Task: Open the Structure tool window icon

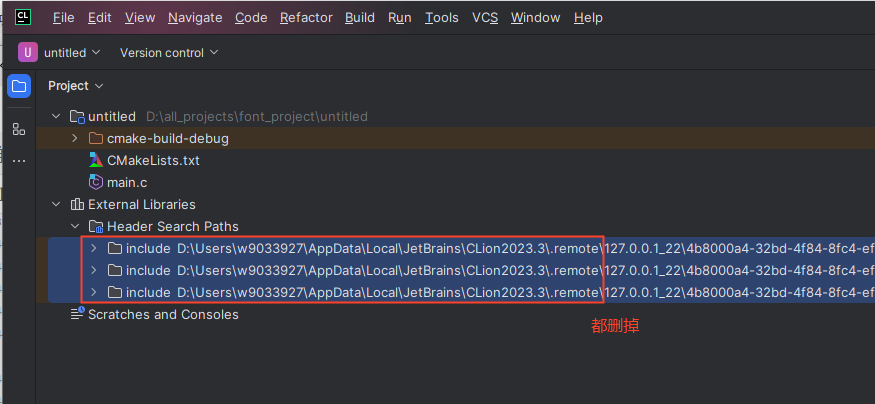Action: [x=19, y=129]
